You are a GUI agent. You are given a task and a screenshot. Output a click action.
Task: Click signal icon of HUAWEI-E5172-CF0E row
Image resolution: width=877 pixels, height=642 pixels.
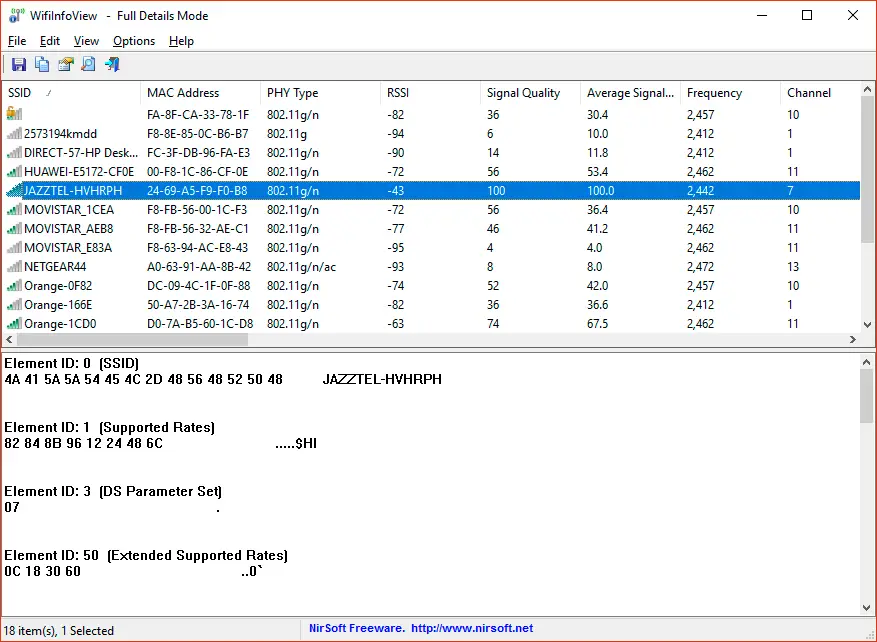point(14,172)
